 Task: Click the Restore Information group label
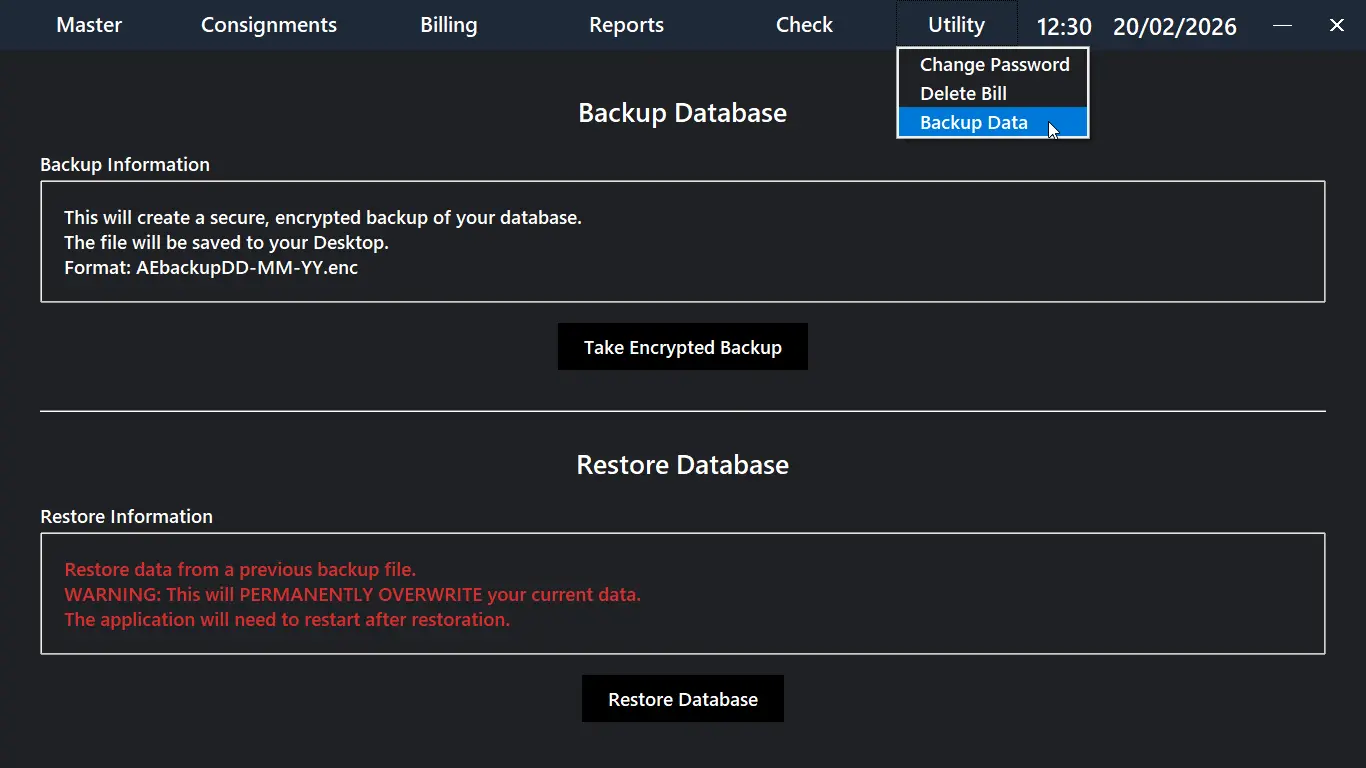pyautogui.click(x=126, y=517)
